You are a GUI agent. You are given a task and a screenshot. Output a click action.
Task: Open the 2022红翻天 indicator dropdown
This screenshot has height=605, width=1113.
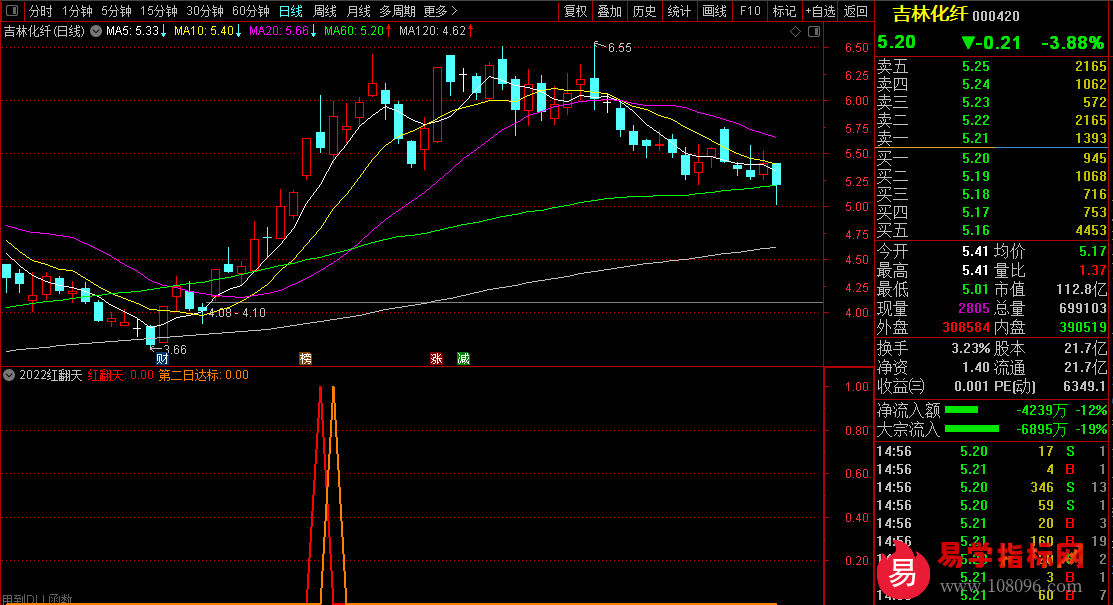tap(9, 375)
